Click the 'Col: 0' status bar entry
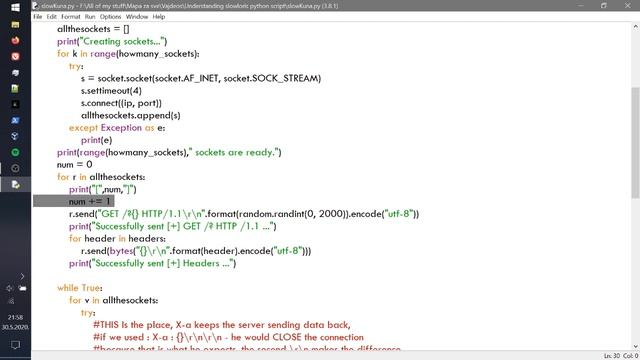This screenshot has width=640, height=360. click(x=630, y=356)
